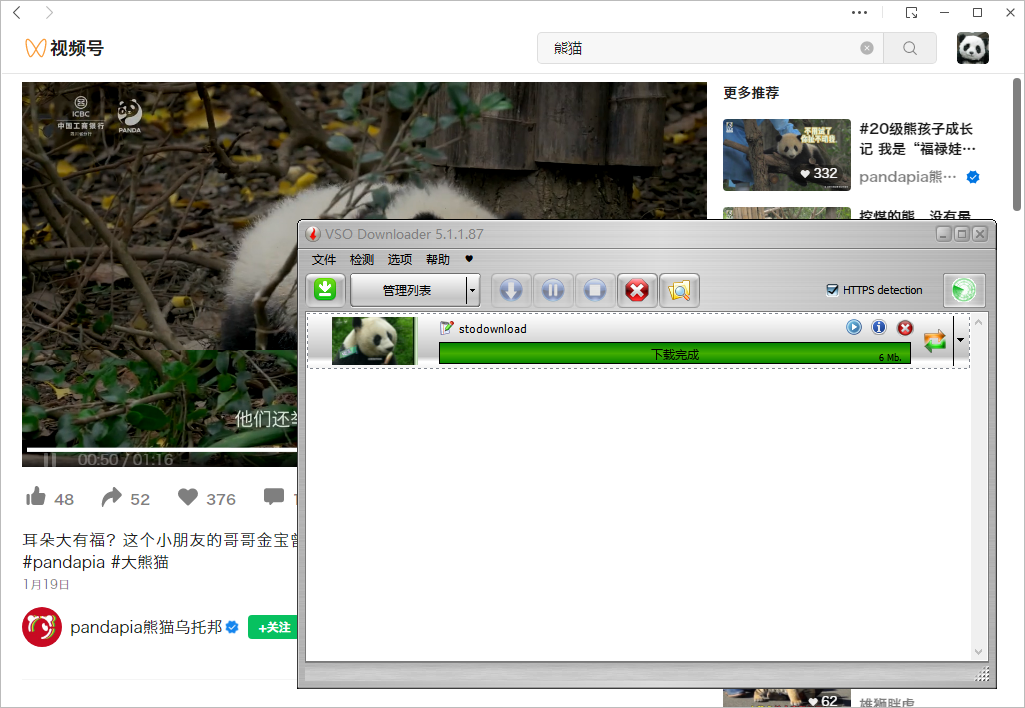Open the 文件 menu
1025x708 pixels.
pyautogui.click(x=324, y=260)
